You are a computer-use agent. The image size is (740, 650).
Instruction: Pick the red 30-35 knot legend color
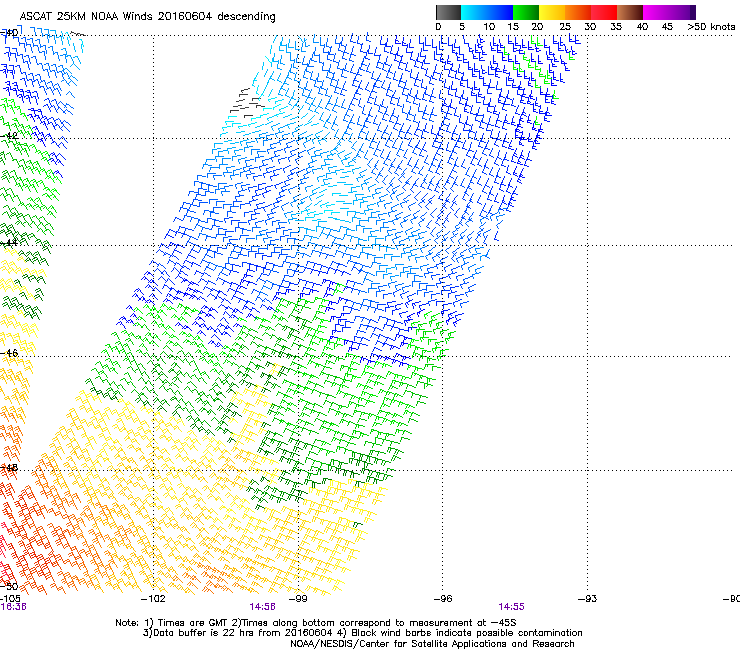click(x=604, y=12)
